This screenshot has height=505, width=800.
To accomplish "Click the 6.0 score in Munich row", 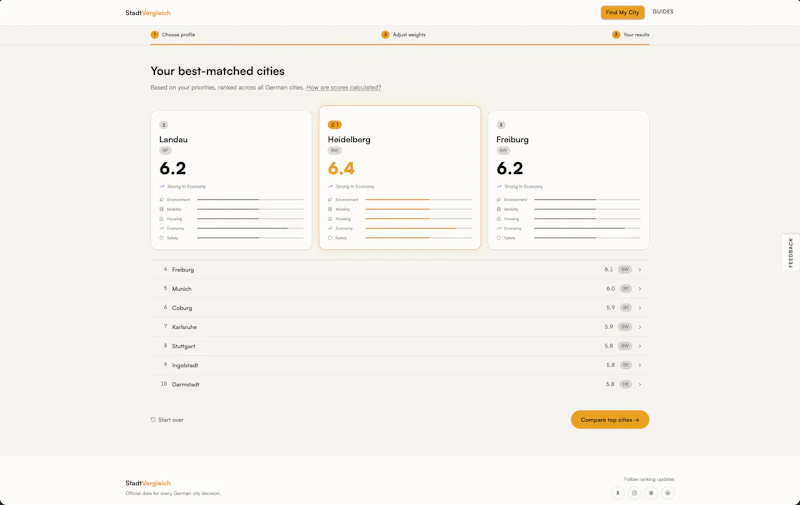I will coord(611,289).
